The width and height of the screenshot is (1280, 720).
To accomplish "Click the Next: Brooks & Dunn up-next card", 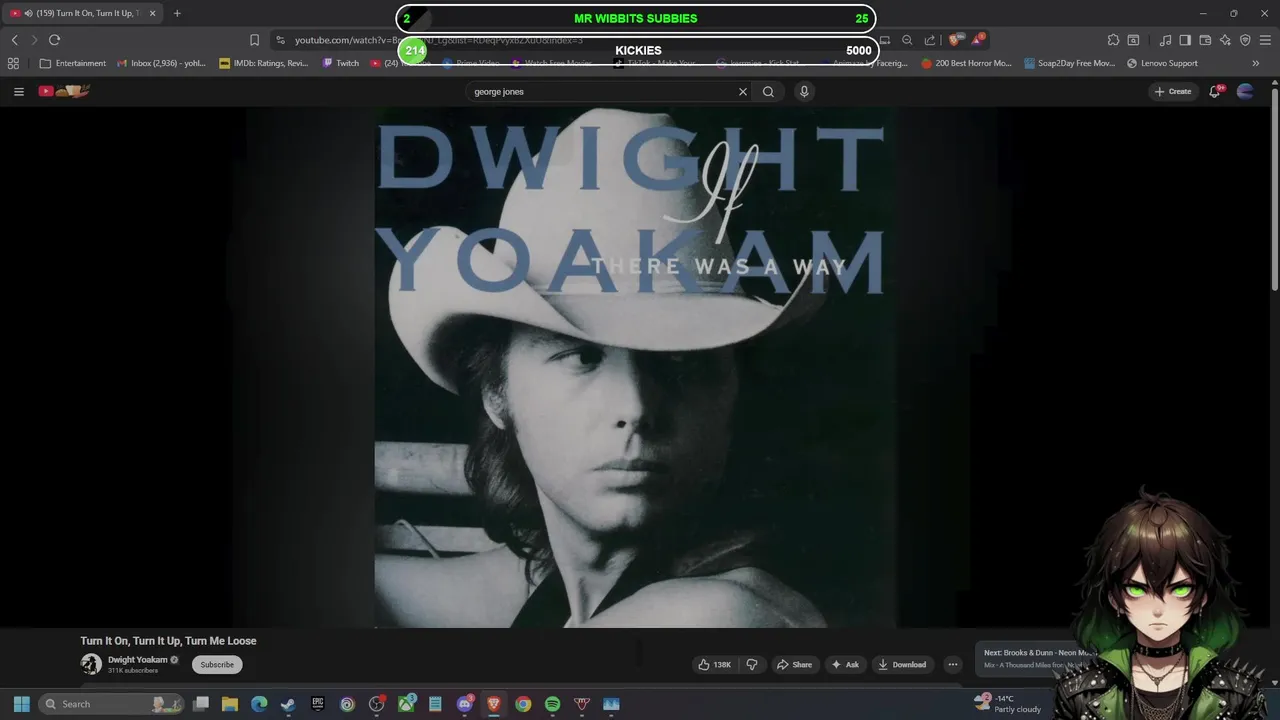I will pos(1040,659).
